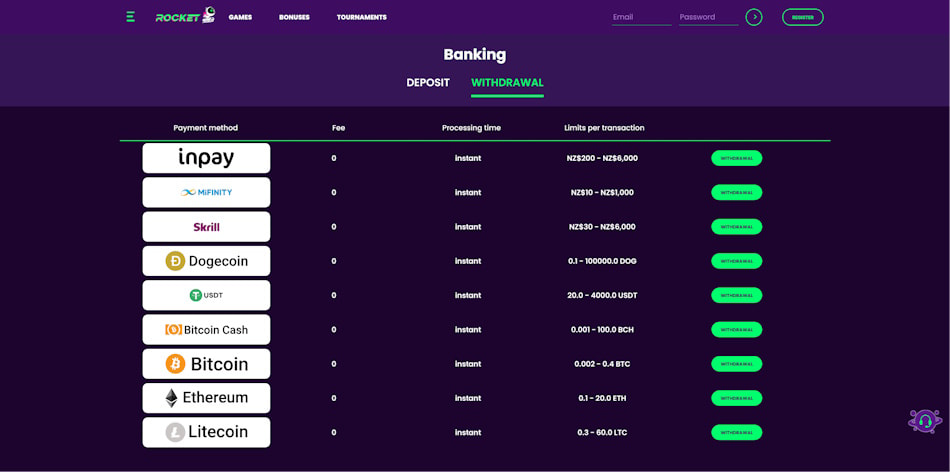This screenshot has height=472, width=950.
Task: Click Withdrawal button for MiFinity
Action: point(737,192)
